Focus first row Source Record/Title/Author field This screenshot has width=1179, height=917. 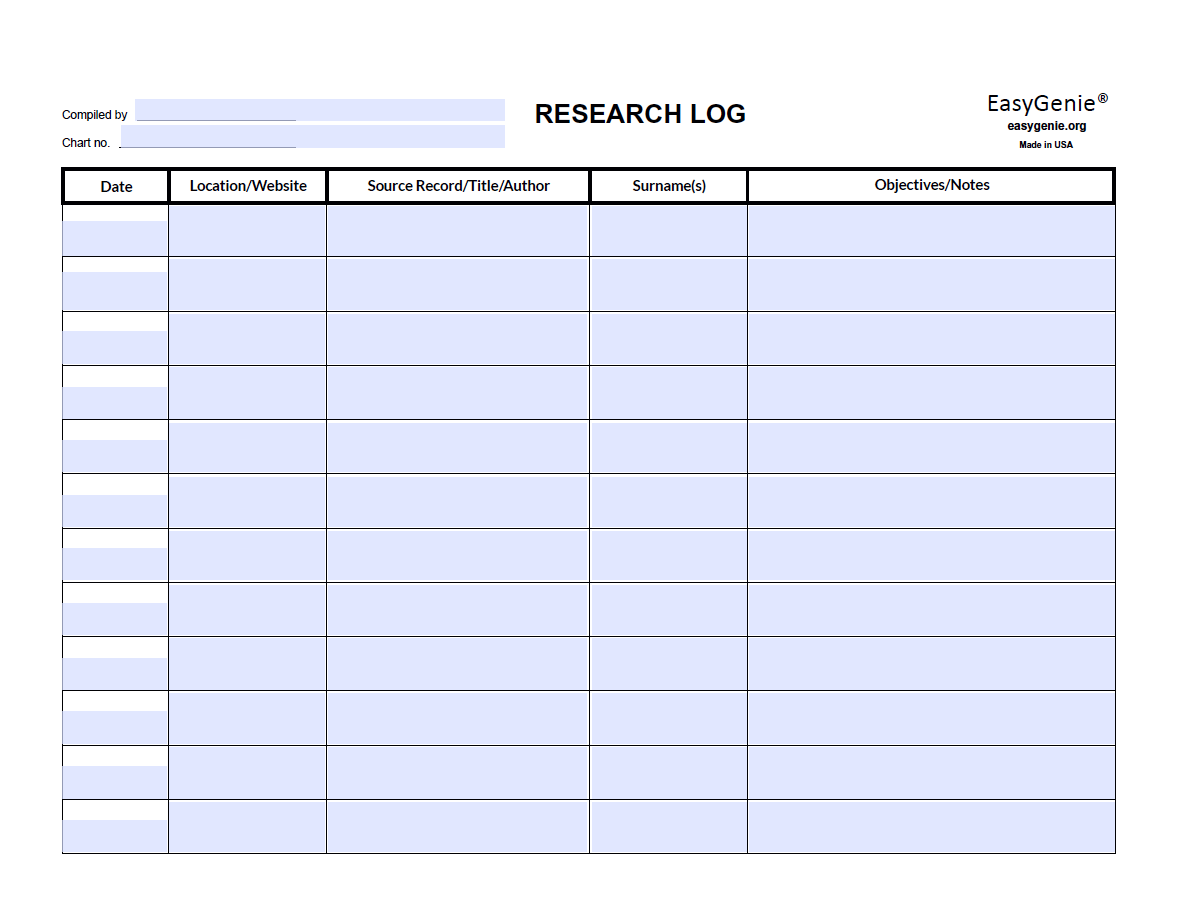point(457,231)
